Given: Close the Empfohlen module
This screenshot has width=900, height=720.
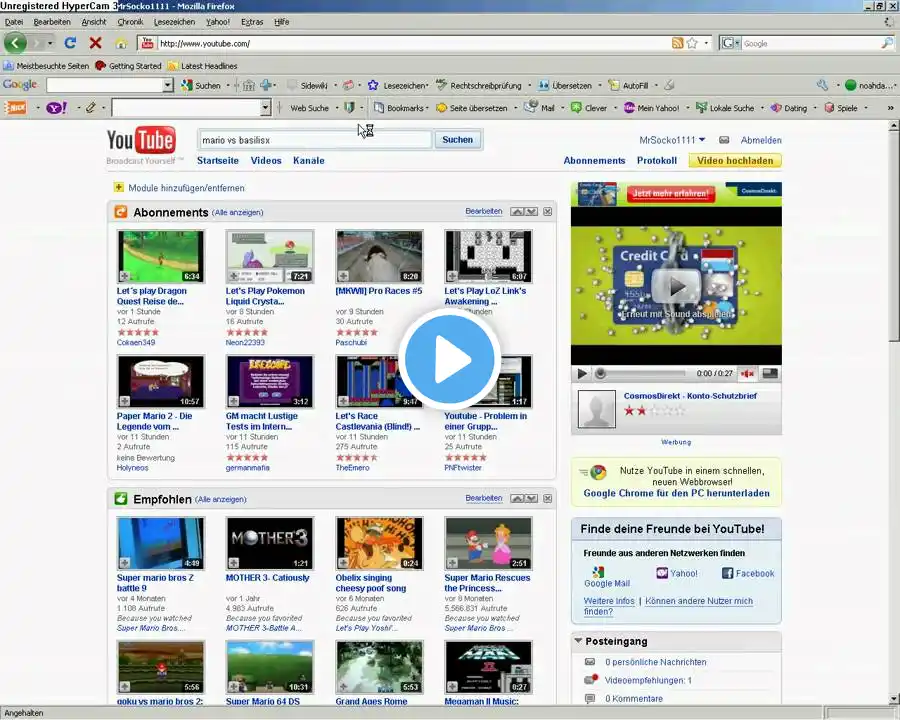Looking at the screenshot, I should coord(548,498).
